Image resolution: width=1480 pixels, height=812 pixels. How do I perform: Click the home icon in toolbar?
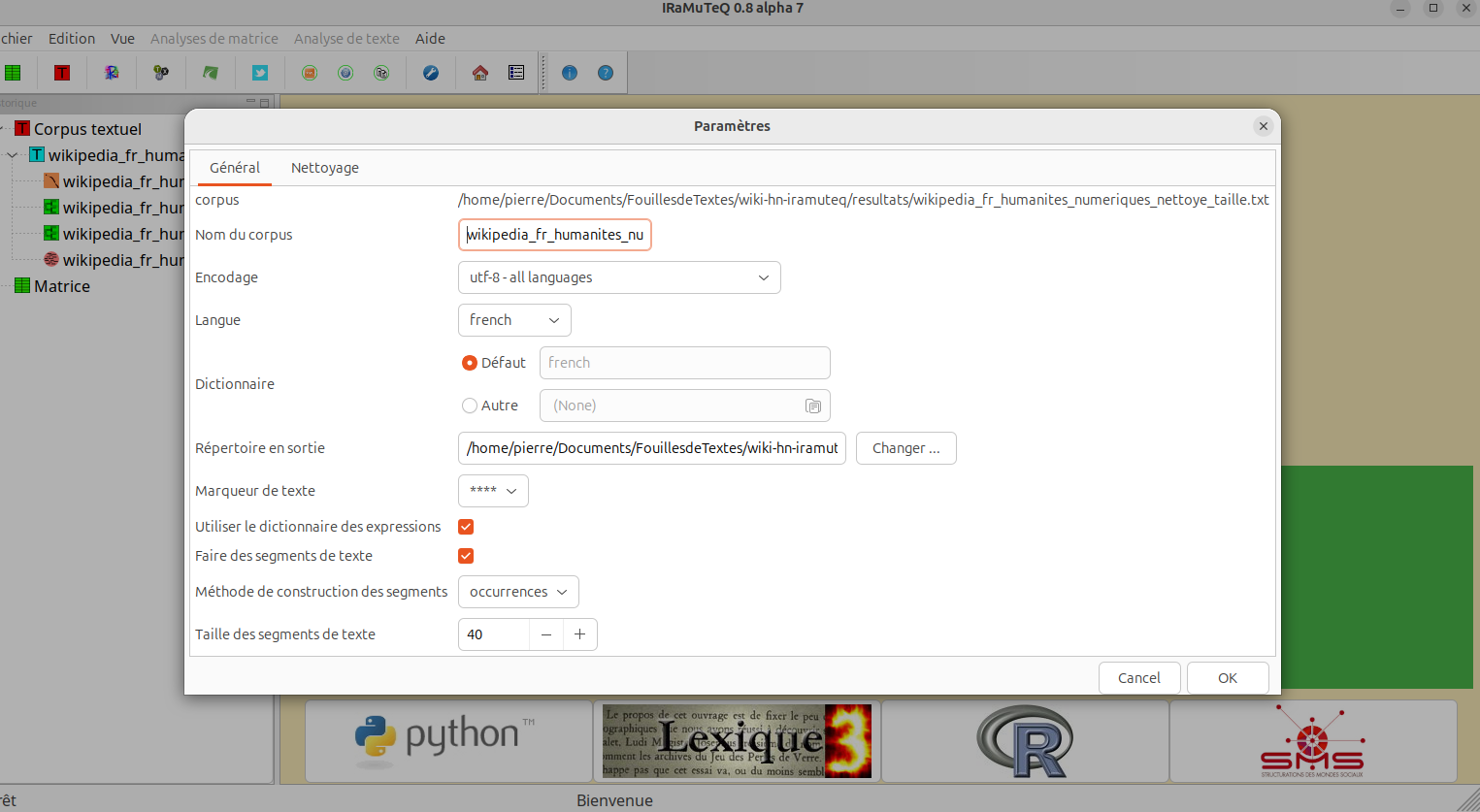click(480, 73)
